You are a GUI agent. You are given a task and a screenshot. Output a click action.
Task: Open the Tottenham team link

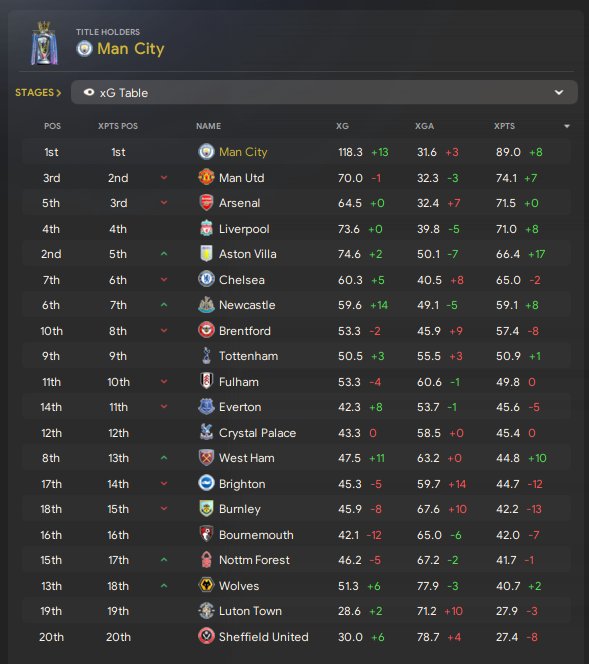pos(249,356)
